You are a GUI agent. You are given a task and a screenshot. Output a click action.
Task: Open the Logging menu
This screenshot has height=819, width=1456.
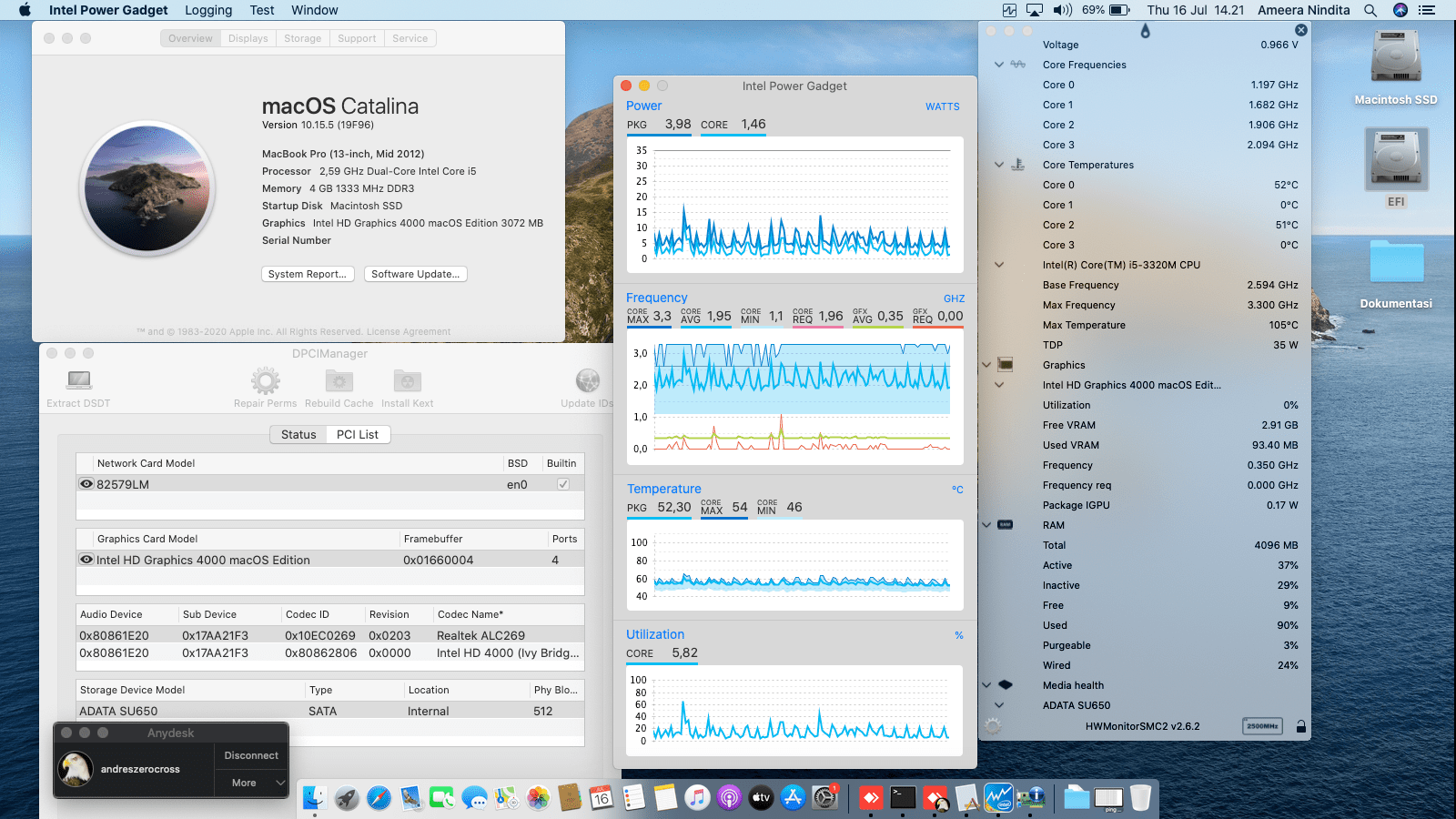point(208,10)
